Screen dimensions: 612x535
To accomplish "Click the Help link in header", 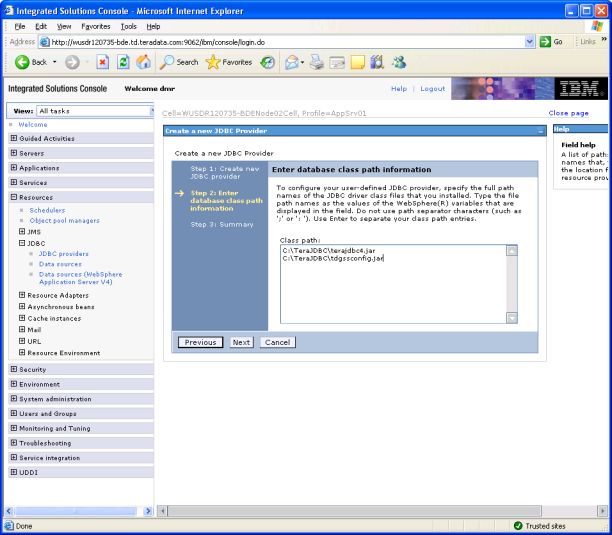I will click(x=399, y=89).
